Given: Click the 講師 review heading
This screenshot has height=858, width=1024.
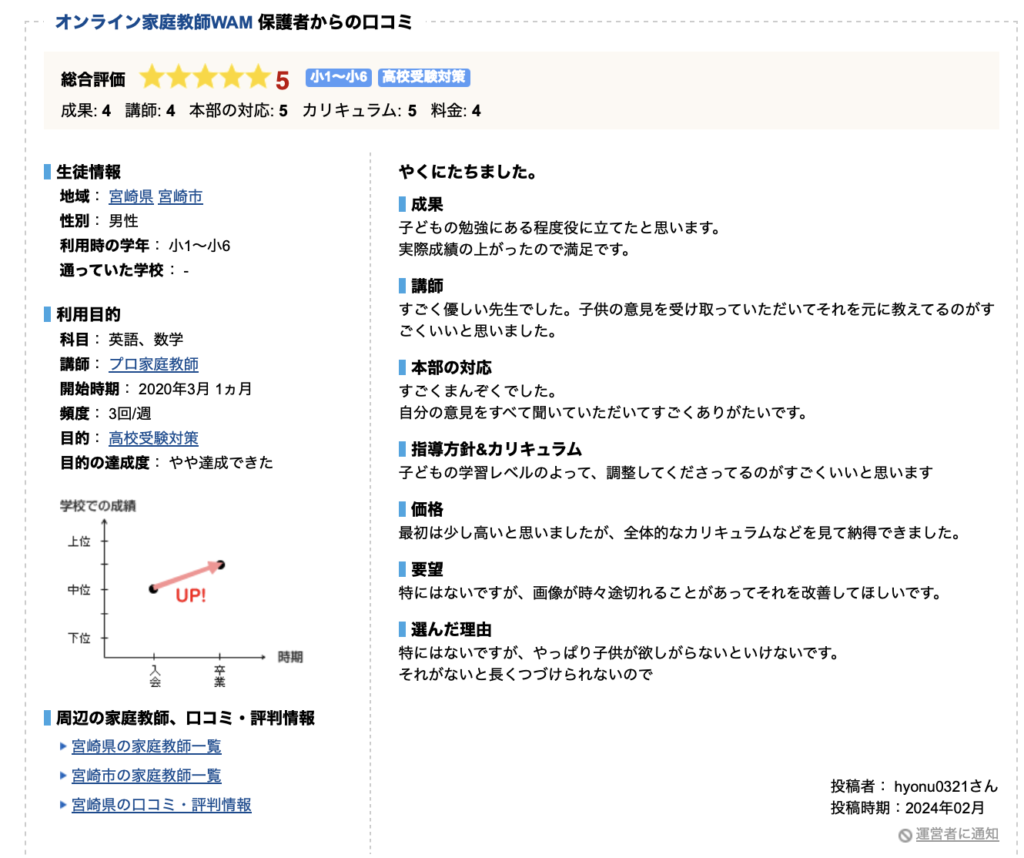Looking at the screenshot, I should coord(427,286).
